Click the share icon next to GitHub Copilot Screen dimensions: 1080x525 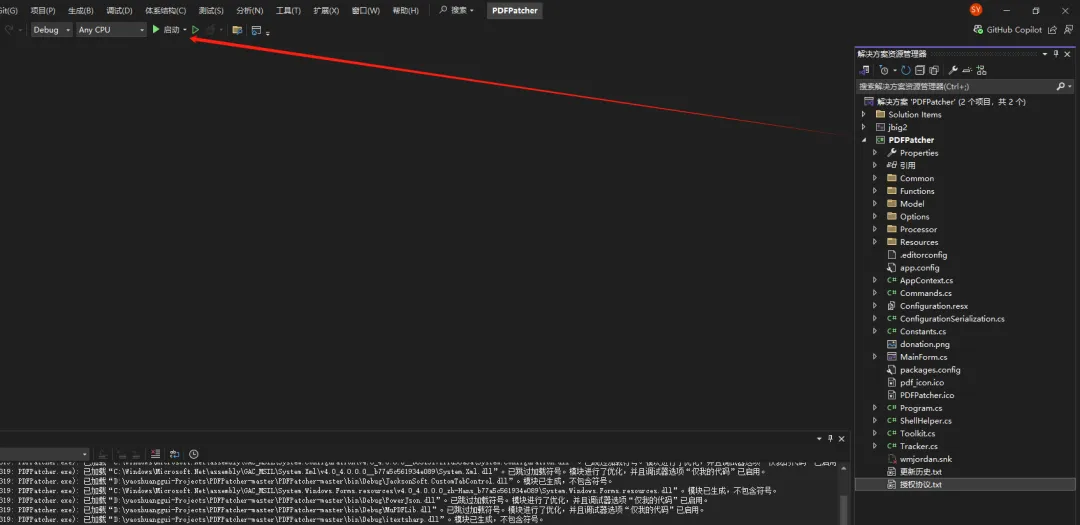coord(1052,30)
